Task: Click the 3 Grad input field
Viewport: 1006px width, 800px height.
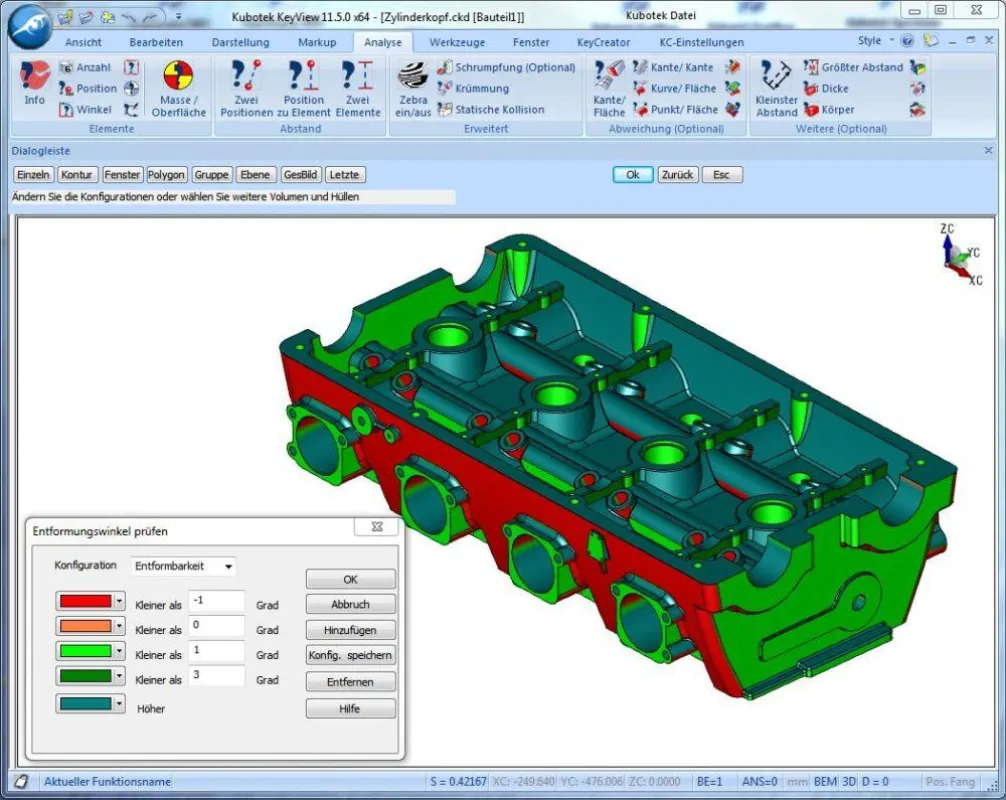Action: [217, 676]
